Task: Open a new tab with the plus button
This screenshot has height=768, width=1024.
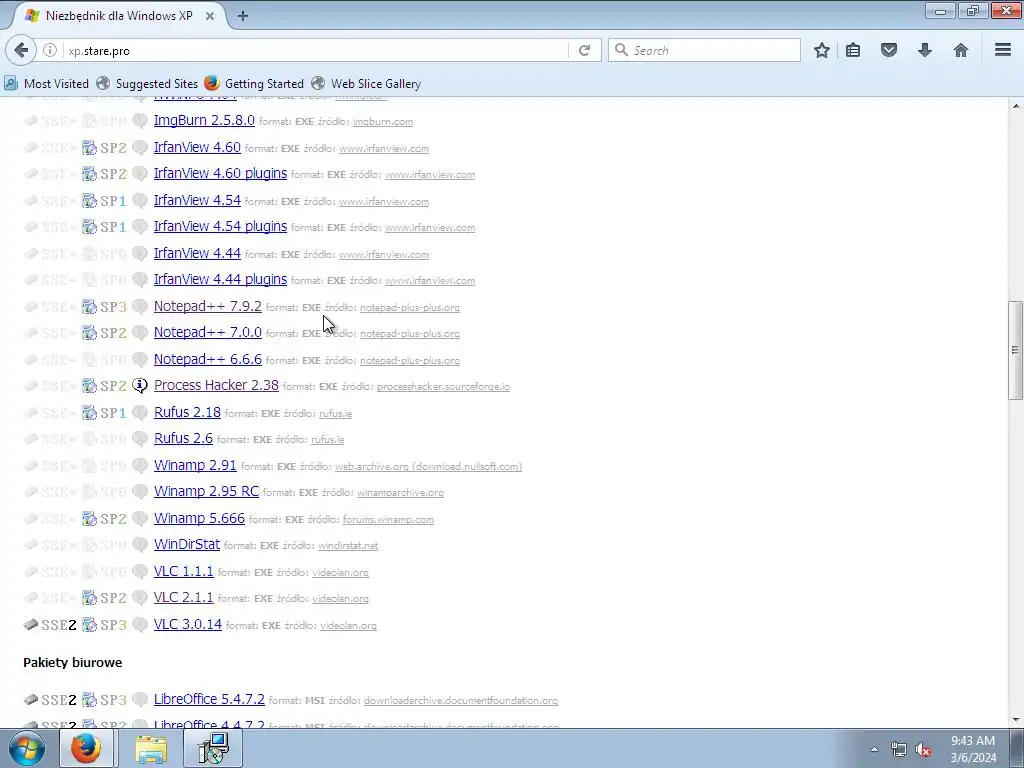Action: click(243, 16)
